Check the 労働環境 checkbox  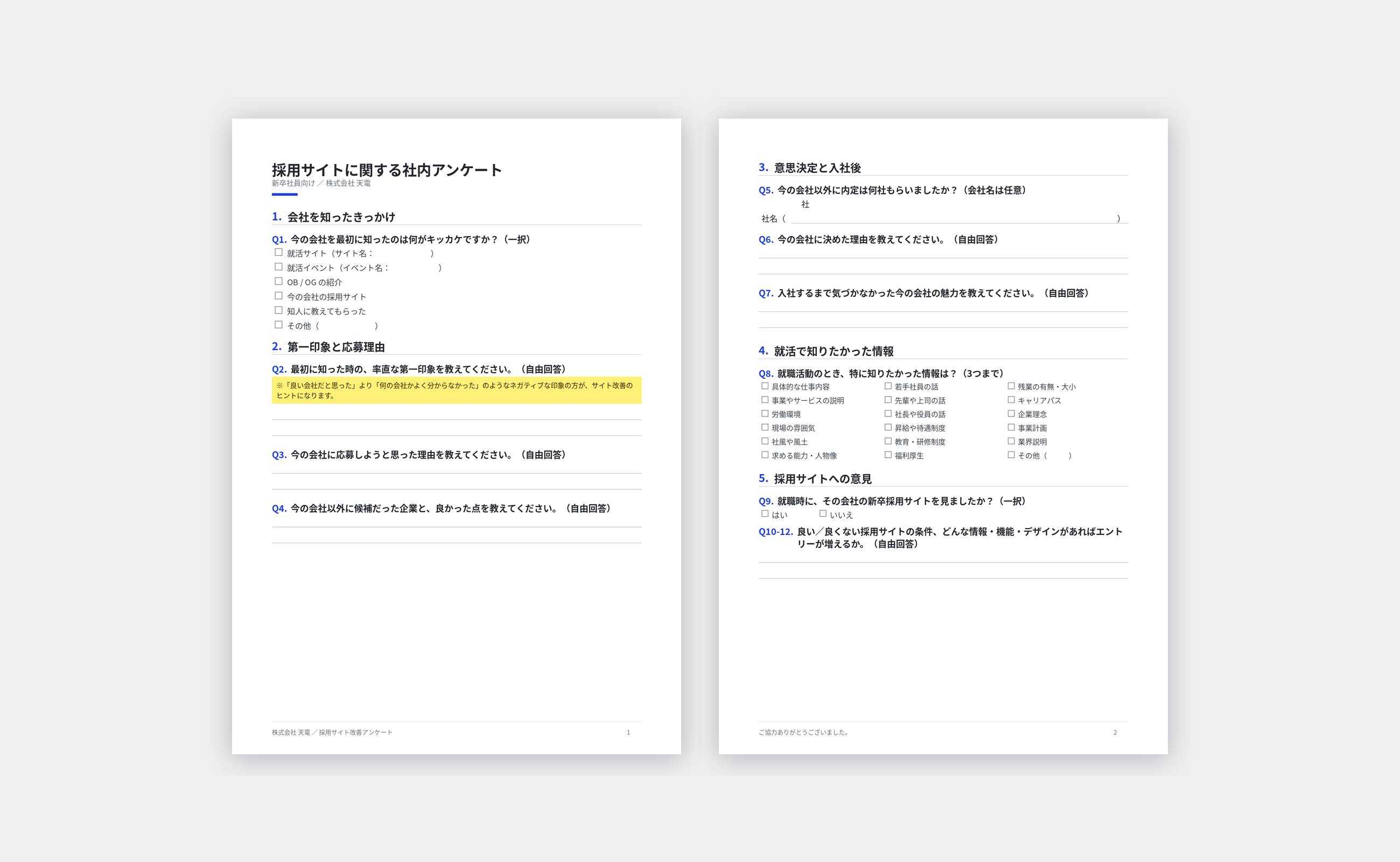tap(765, 413)
